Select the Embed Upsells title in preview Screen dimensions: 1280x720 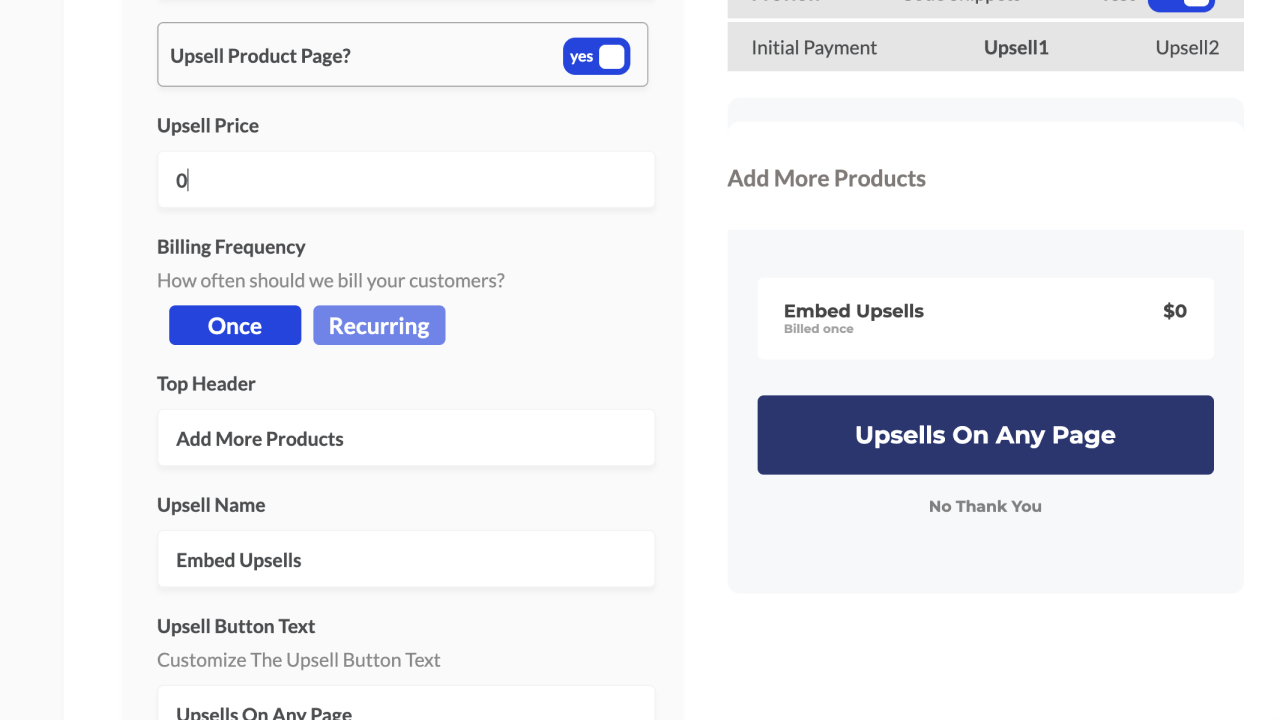pos(853,311)
